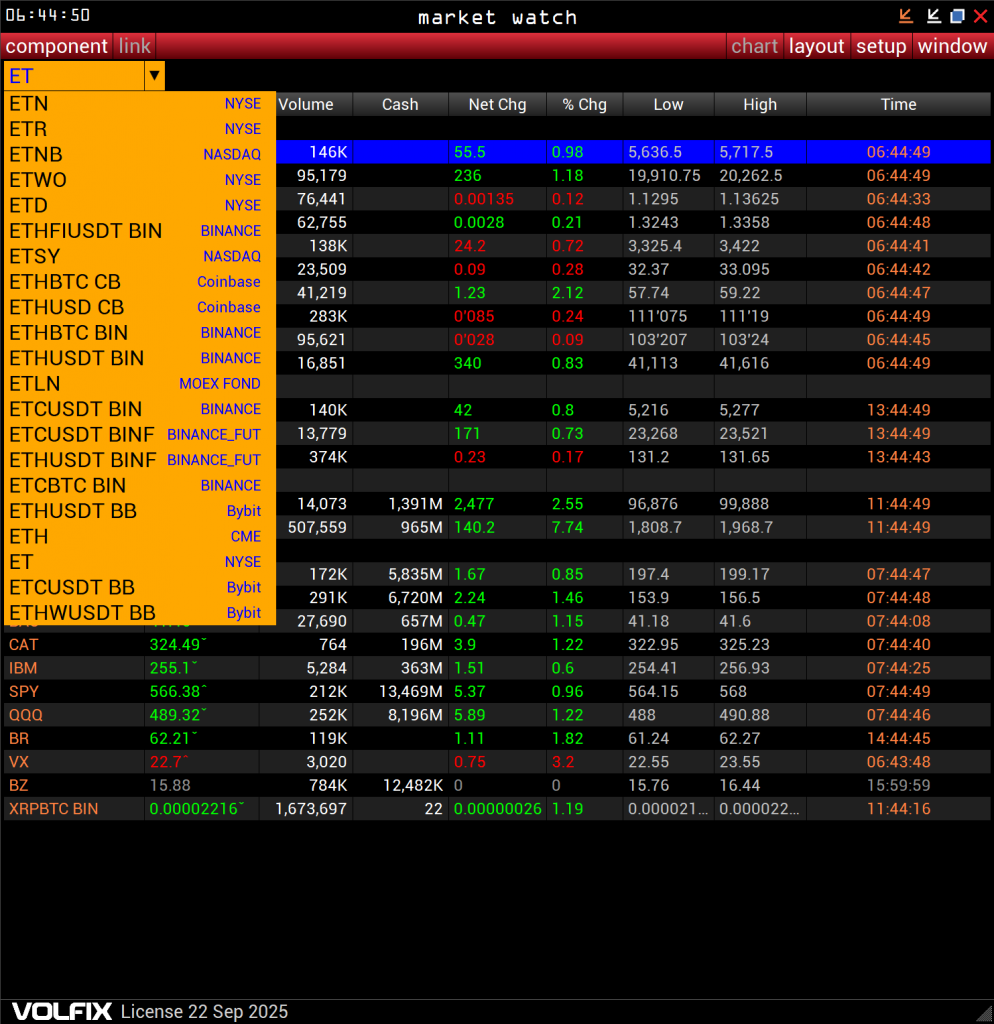
Task: Pick ETHWUSDT BB Bybit entry
Action: [140, 613]
